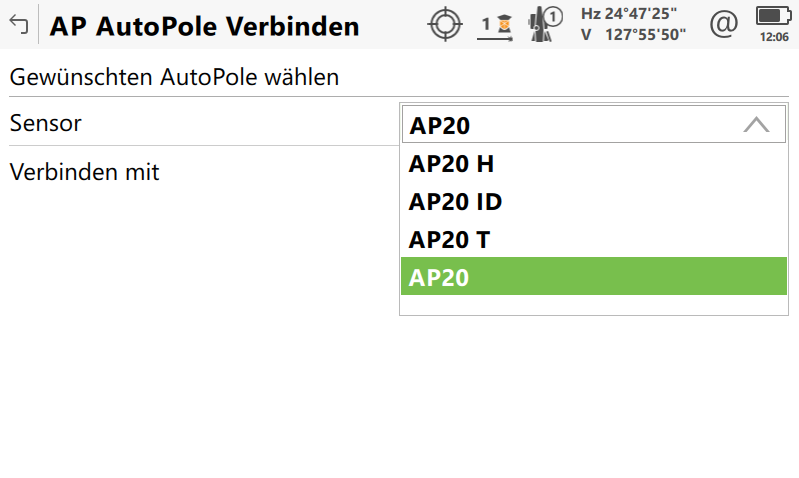Viewport: 799px width, 478px height.
Task: Tap the clock time display 12:06
Action: 774,37
